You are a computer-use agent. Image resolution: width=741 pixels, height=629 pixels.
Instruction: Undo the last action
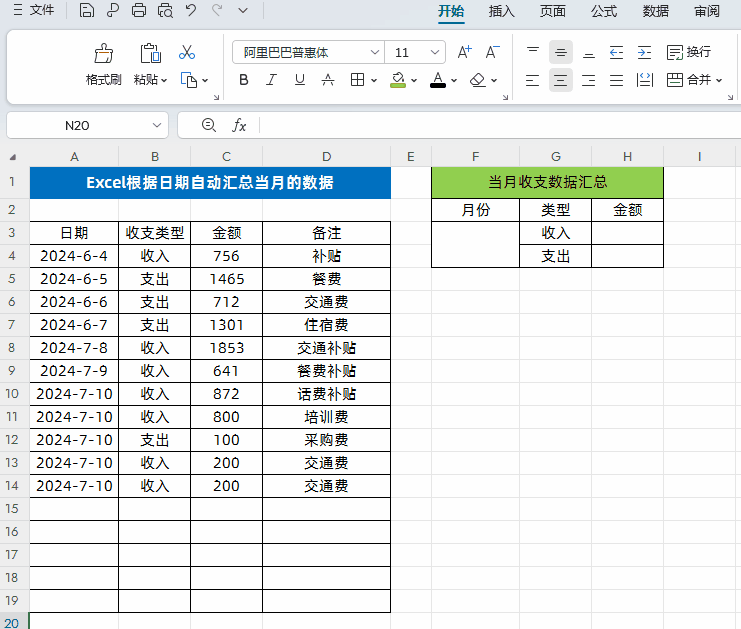coord(191,10)
